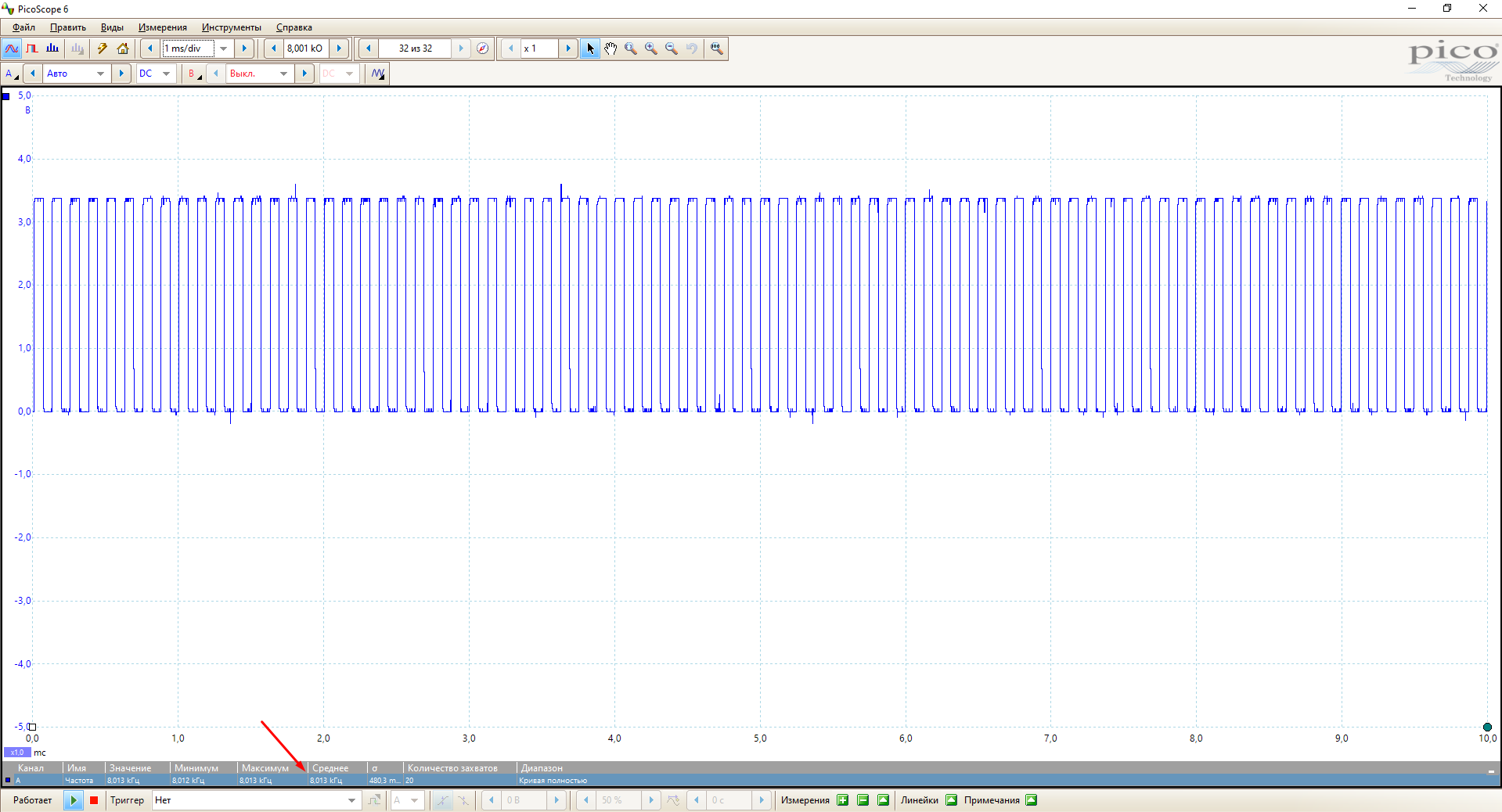Screen dimensions: 1502x812
Task: Increase number of samples 8,001 kO
Action: (339, 49)
